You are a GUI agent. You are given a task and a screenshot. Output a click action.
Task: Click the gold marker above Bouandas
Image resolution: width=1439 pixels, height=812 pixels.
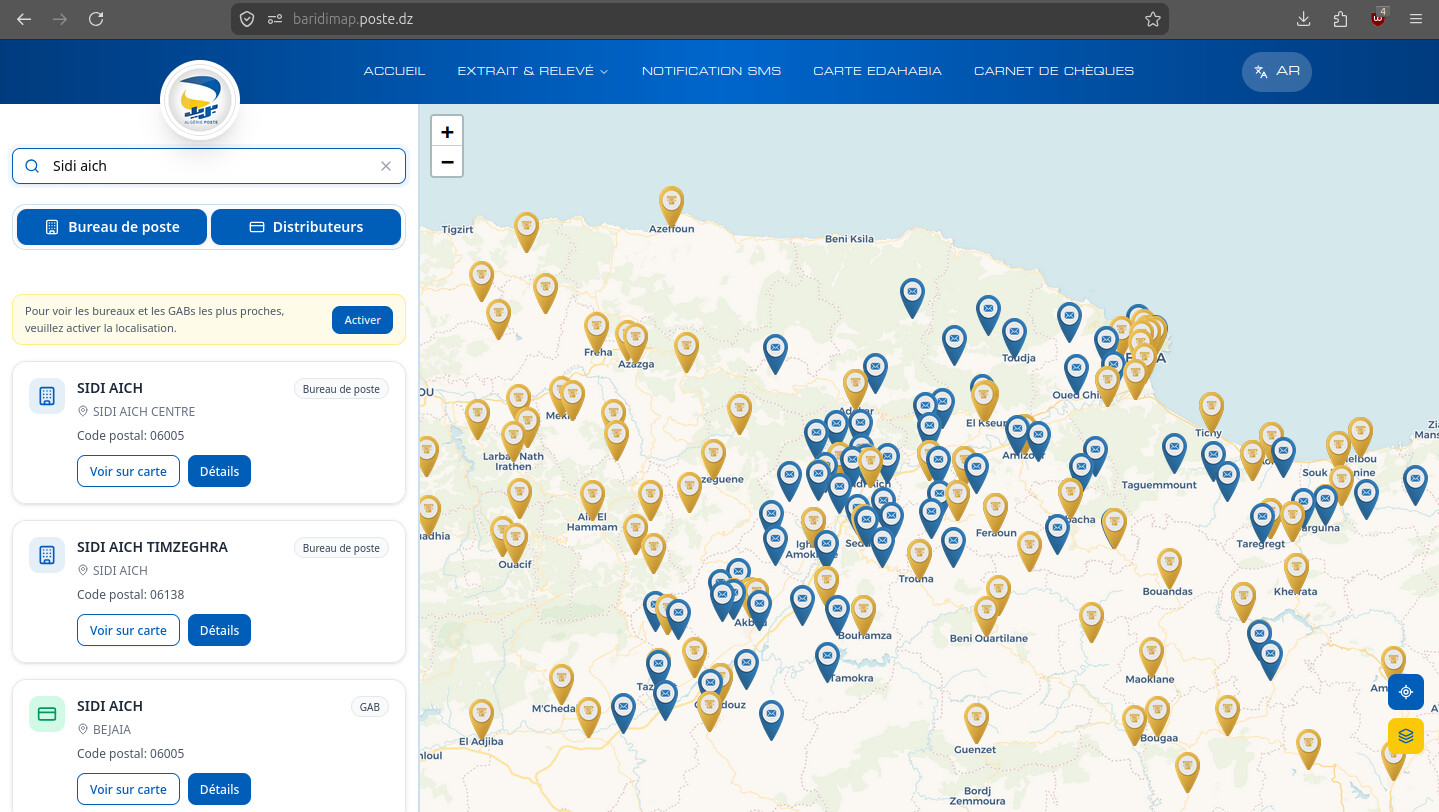1169,566
